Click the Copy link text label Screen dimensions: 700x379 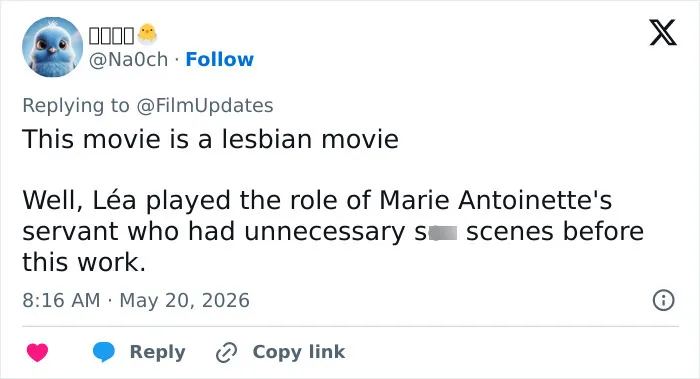(x=299, y=352)
